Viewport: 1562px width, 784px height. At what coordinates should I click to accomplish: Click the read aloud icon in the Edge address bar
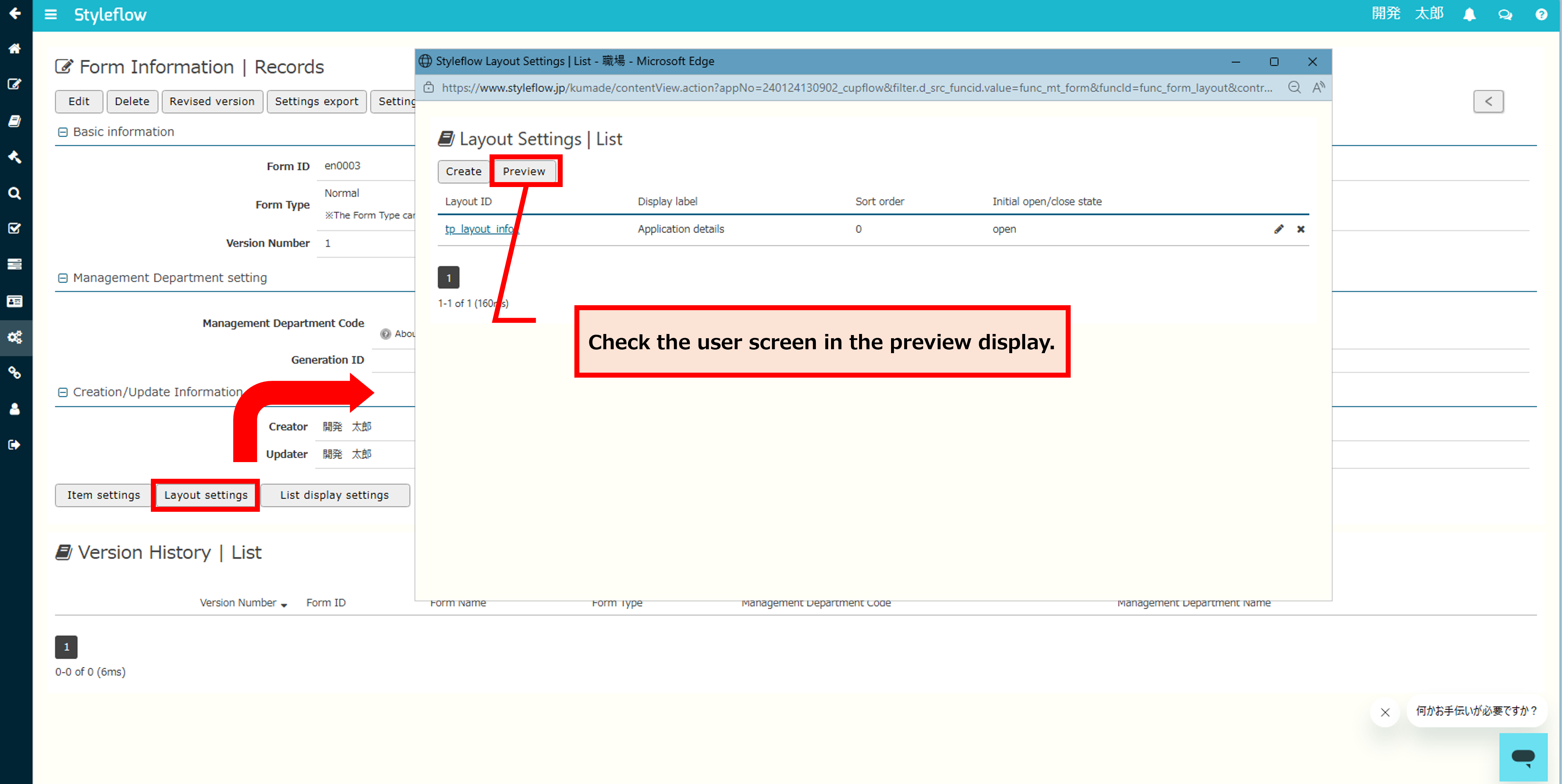tap(1318, 87)
